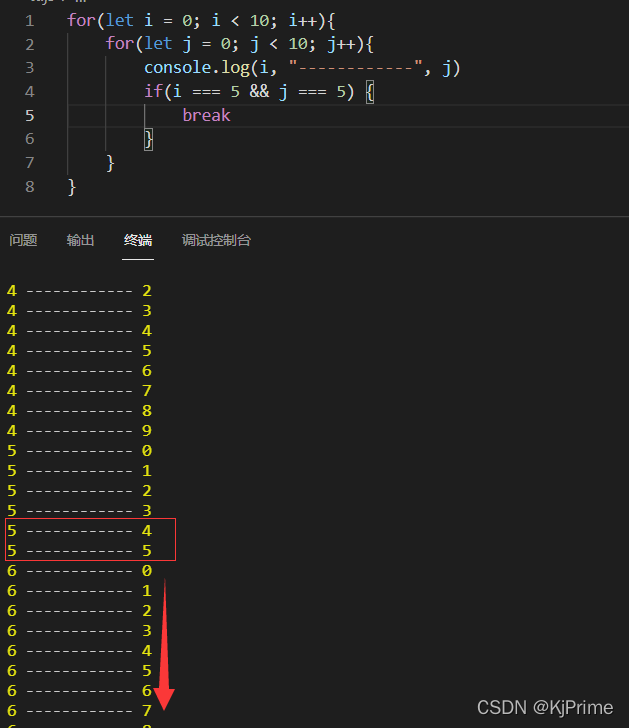Click terminal output row 5 ---- 4
Image resolution: width=629 pixels, height=728 pixels.
pos(79,531)
